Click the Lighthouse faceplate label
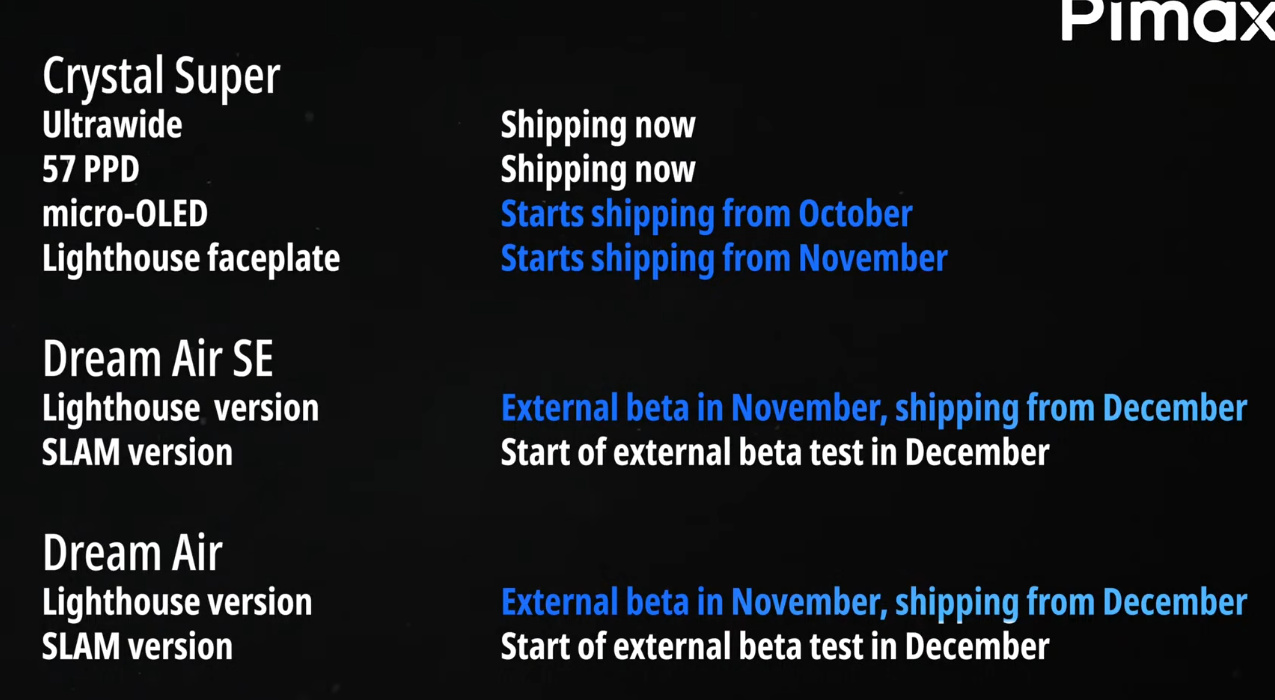This screenshot has height=700, width=1275. tap(191, 258)
